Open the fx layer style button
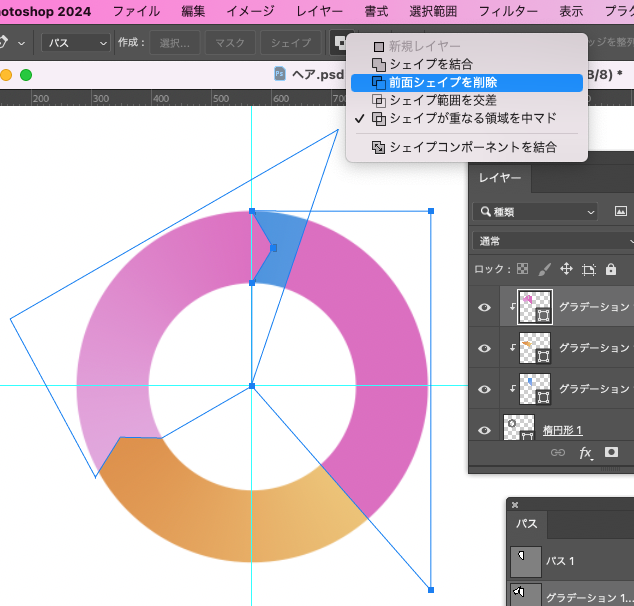The image size is (634, 606). (x=585, y=452)
